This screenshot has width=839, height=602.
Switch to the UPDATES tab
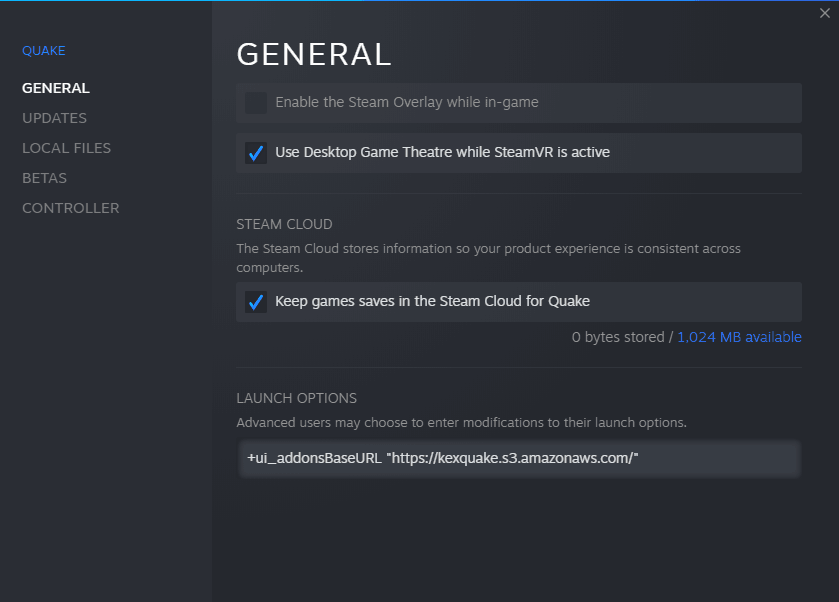(54, 118)
